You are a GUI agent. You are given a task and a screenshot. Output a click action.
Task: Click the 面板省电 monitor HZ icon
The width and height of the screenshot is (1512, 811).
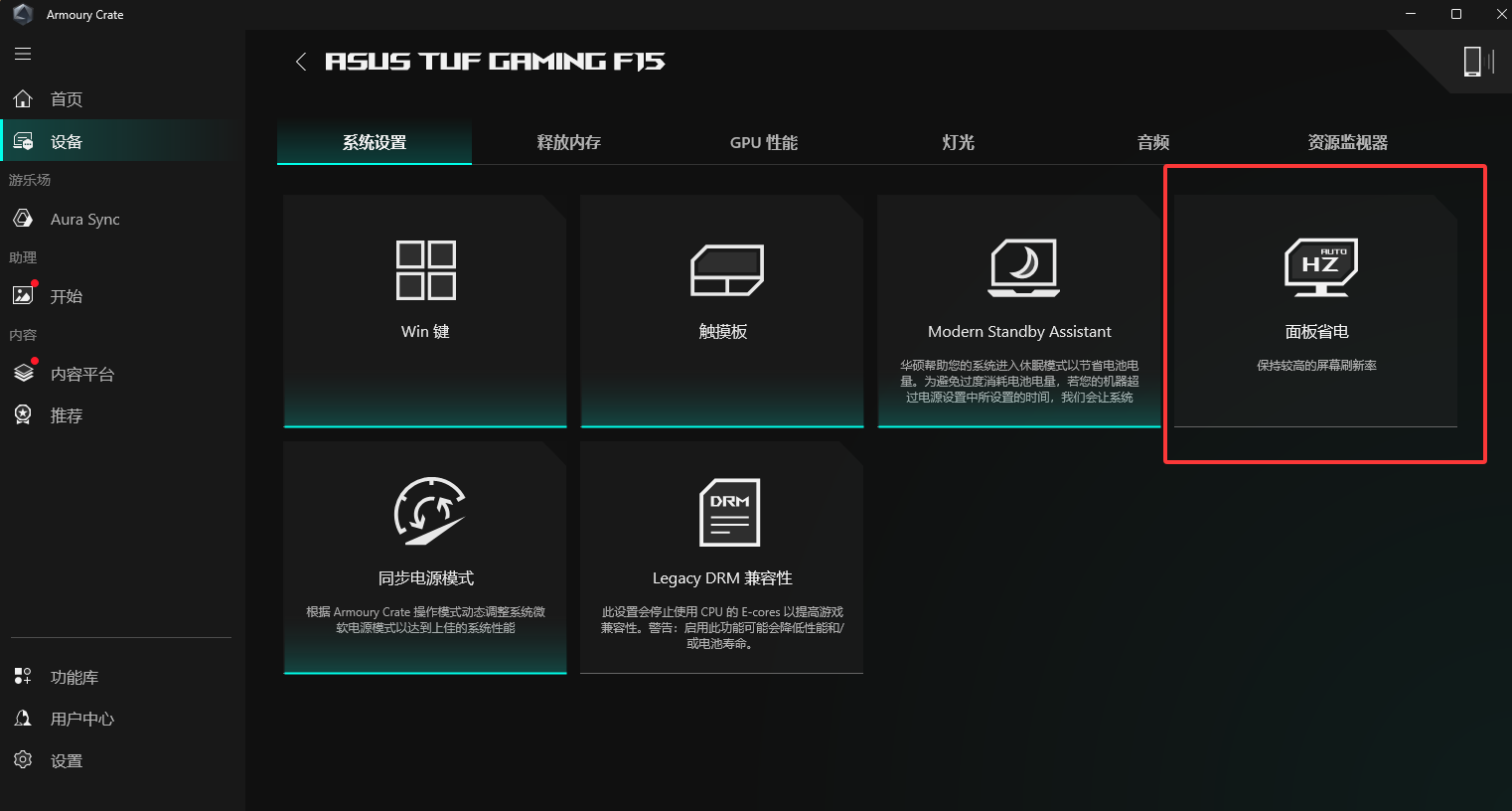[1320, 267]
